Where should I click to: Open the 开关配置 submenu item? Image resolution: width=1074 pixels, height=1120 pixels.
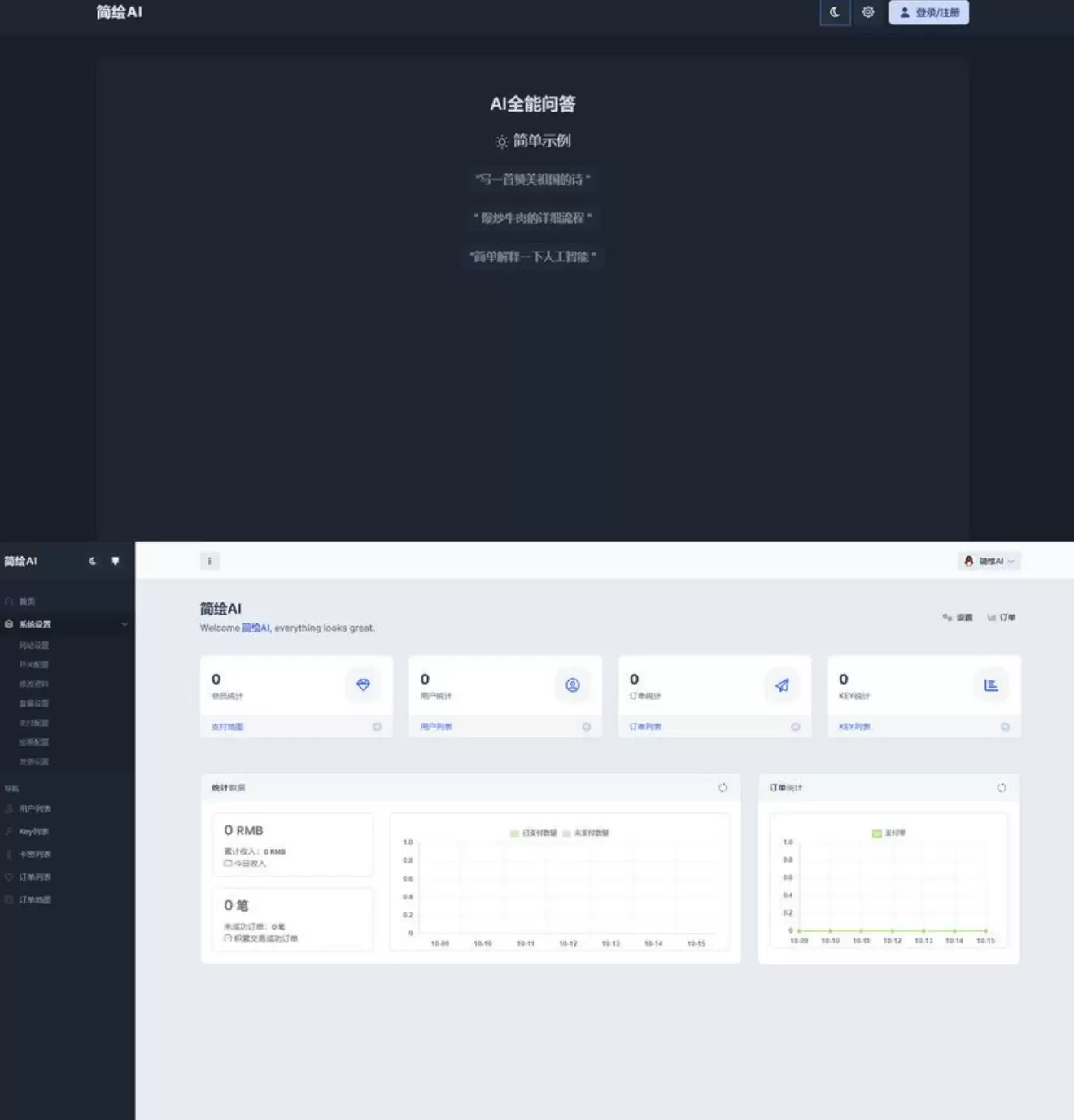(x=34, y=665)
